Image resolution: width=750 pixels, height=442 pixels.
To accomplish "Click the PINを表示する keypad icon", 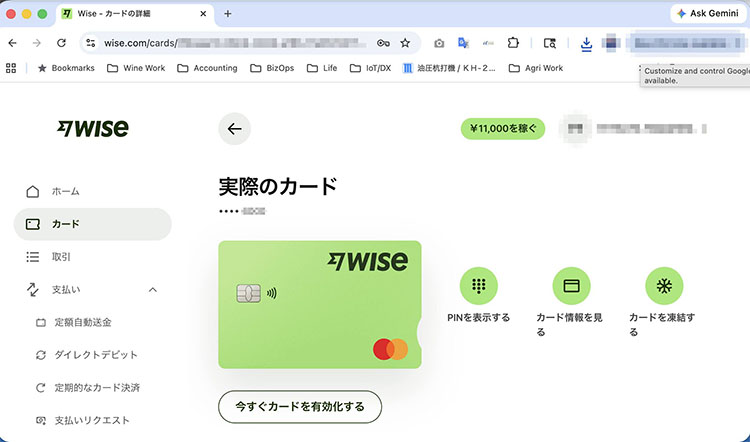I will pos(478,286).
